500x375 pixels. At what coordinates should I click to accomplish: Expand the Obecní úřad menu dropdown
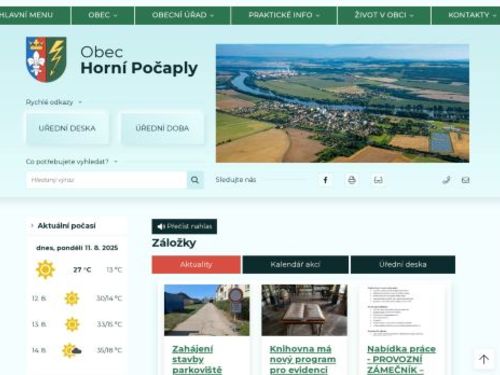(x=183, y=15)
